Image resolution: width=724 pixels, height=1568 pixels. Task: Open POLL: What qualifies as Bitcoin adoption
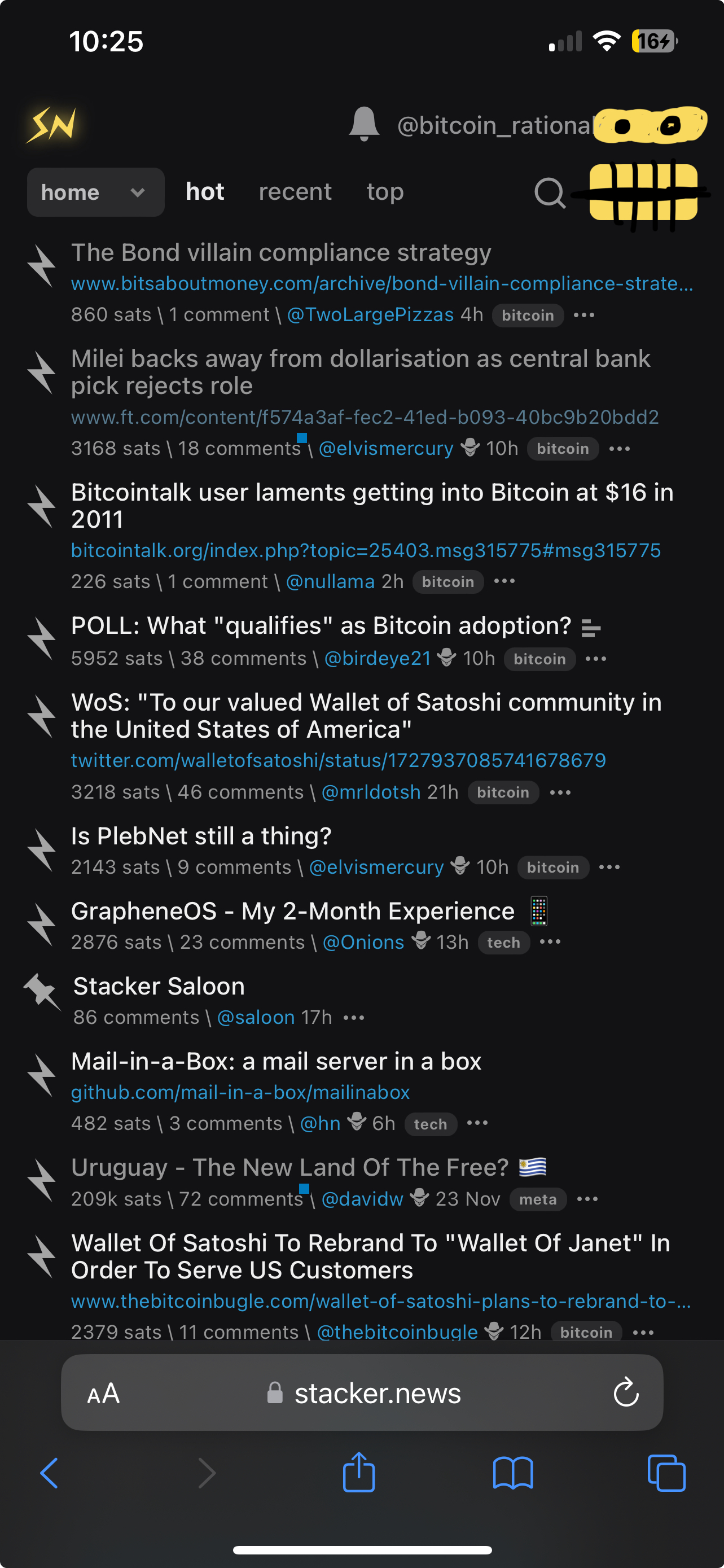(321, 626)
